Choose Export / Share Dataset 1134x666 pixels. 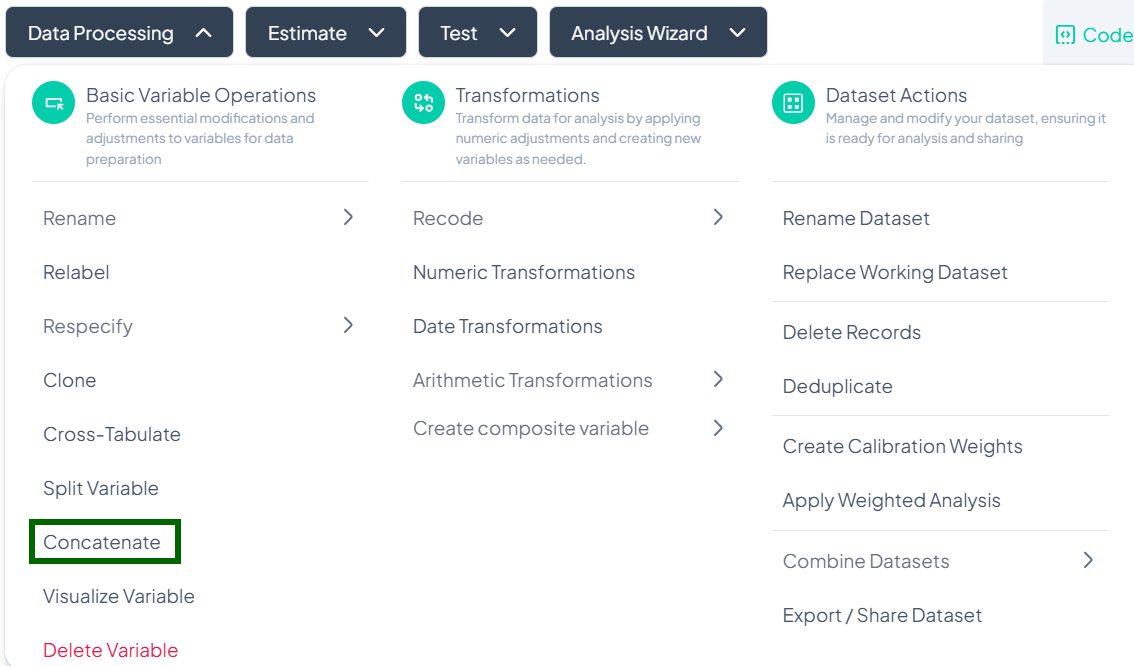point(882,615)
